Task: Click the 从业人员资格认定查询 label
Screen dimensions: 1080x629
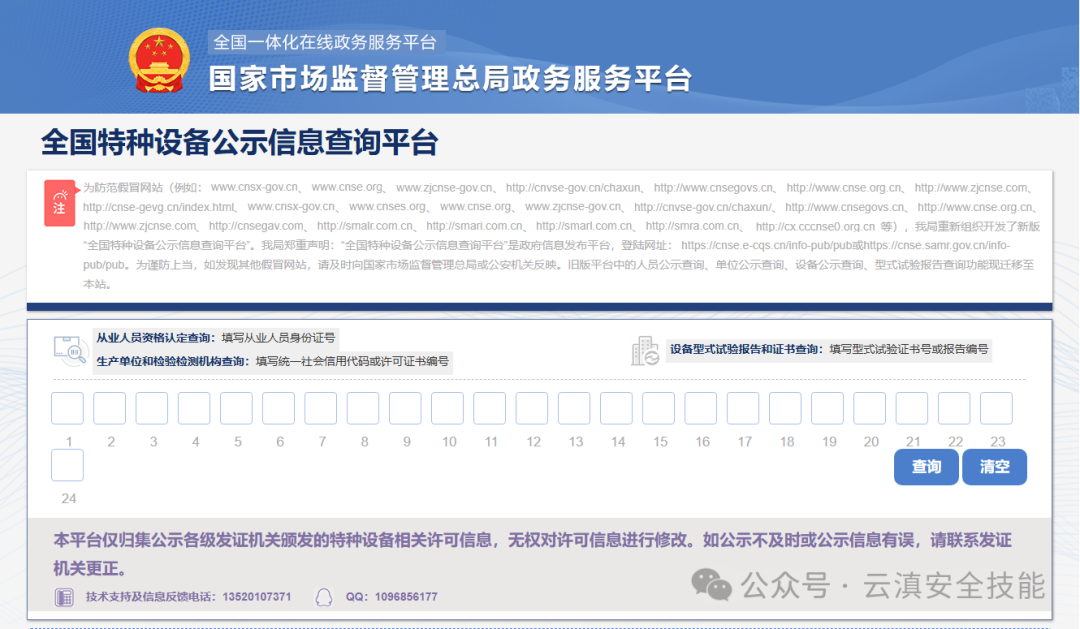Action: pyautogui.click(x=156, y=338)
